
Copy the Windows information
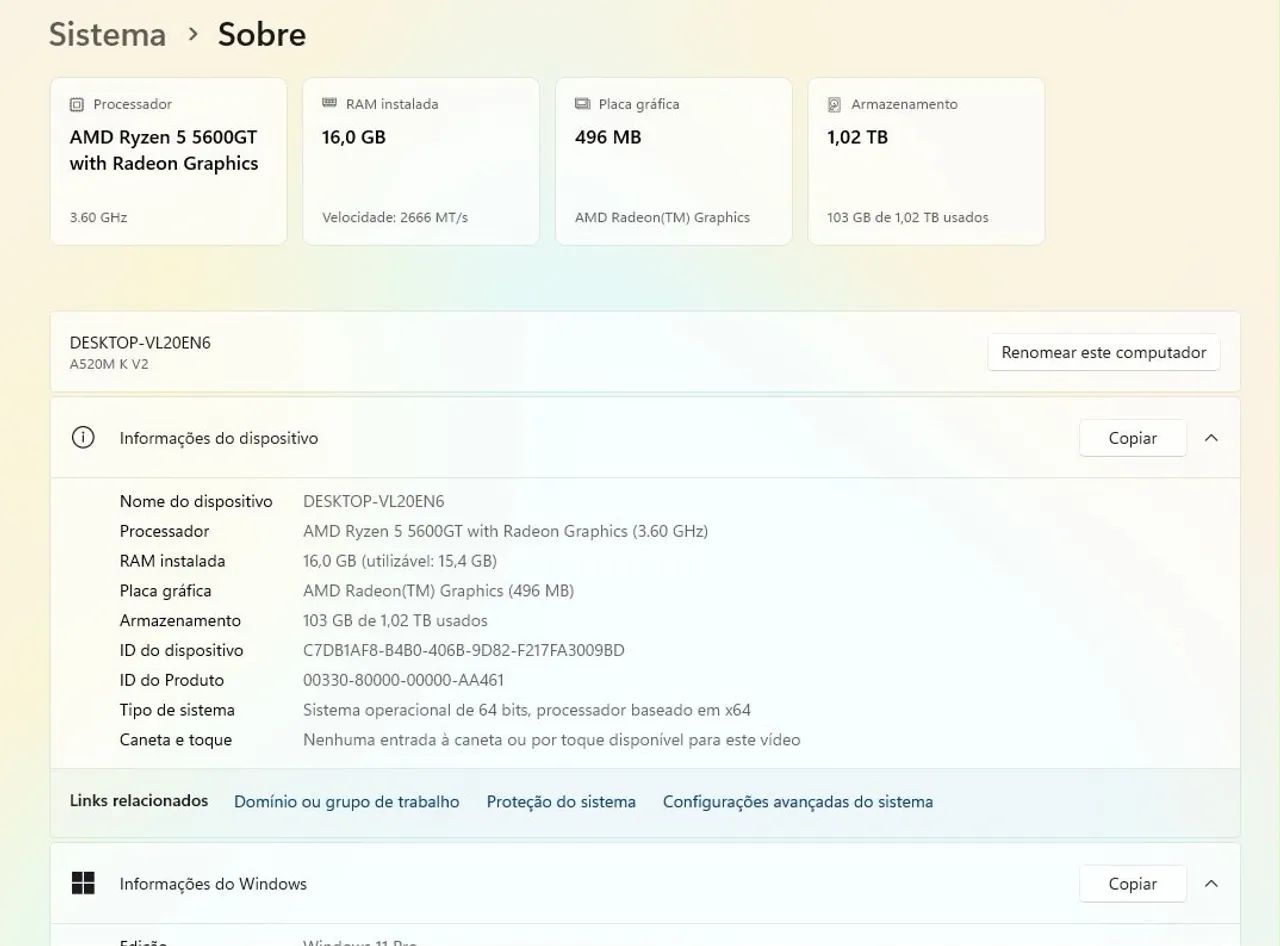pos(1133,884)
